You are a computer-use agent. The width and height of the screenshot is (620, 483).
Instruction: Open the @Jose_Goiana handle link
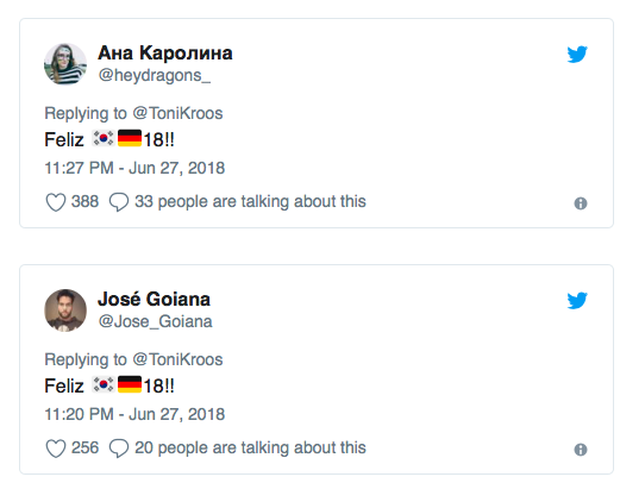154,321
